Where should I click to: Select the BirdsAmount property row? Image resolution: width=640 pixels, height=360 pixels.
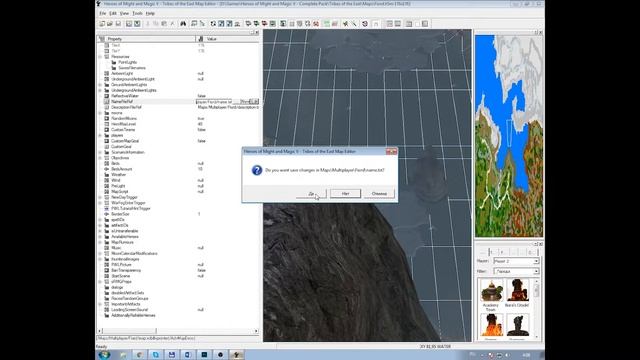pyautogui.click(x=178, y=169)
